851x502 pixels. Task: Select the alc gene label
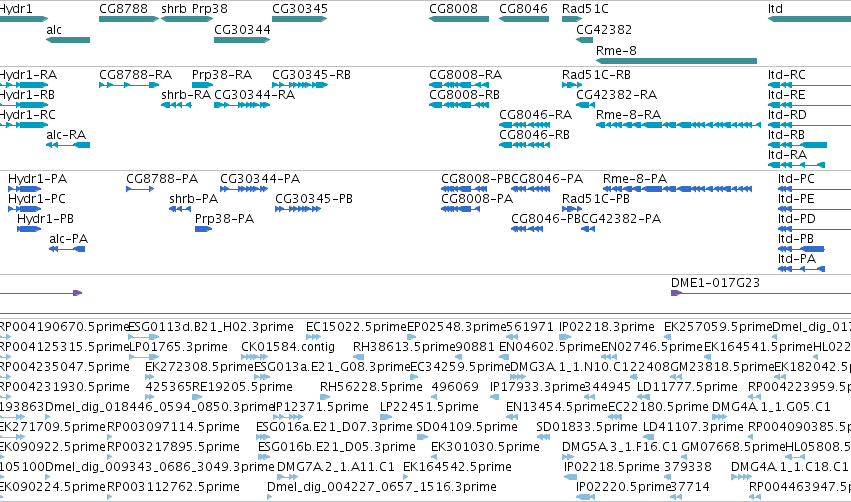click(x=54, y=30)
